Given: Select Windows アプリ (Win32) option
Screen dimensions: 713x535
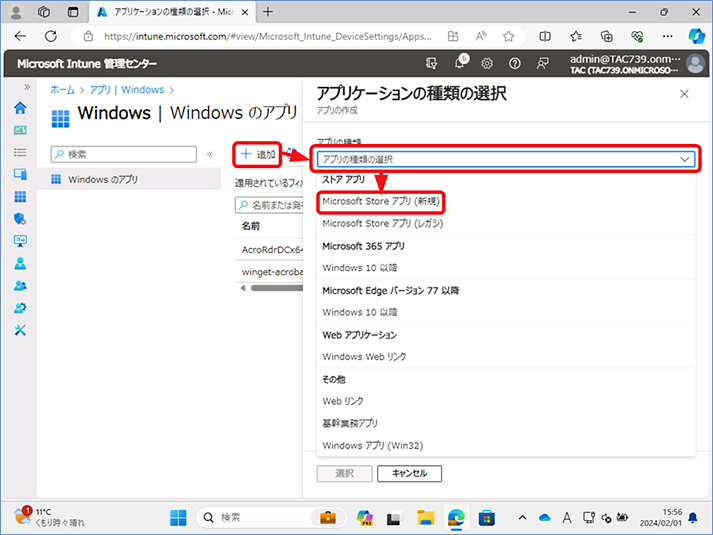Looking at the screenshot, I should tap(372, 445).
